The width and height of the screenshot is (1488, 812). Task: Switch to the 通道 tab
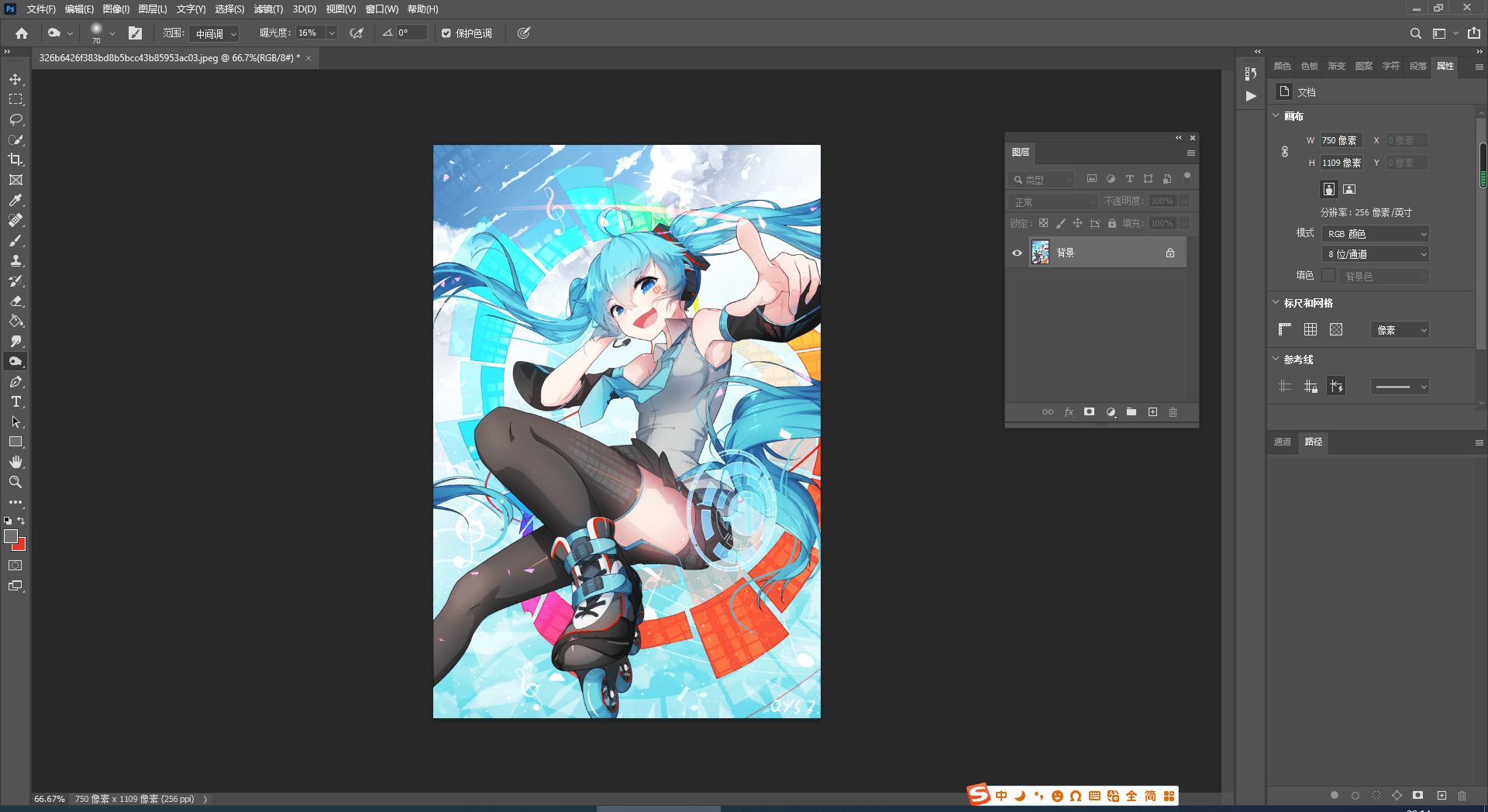(x=1283, y=442)
